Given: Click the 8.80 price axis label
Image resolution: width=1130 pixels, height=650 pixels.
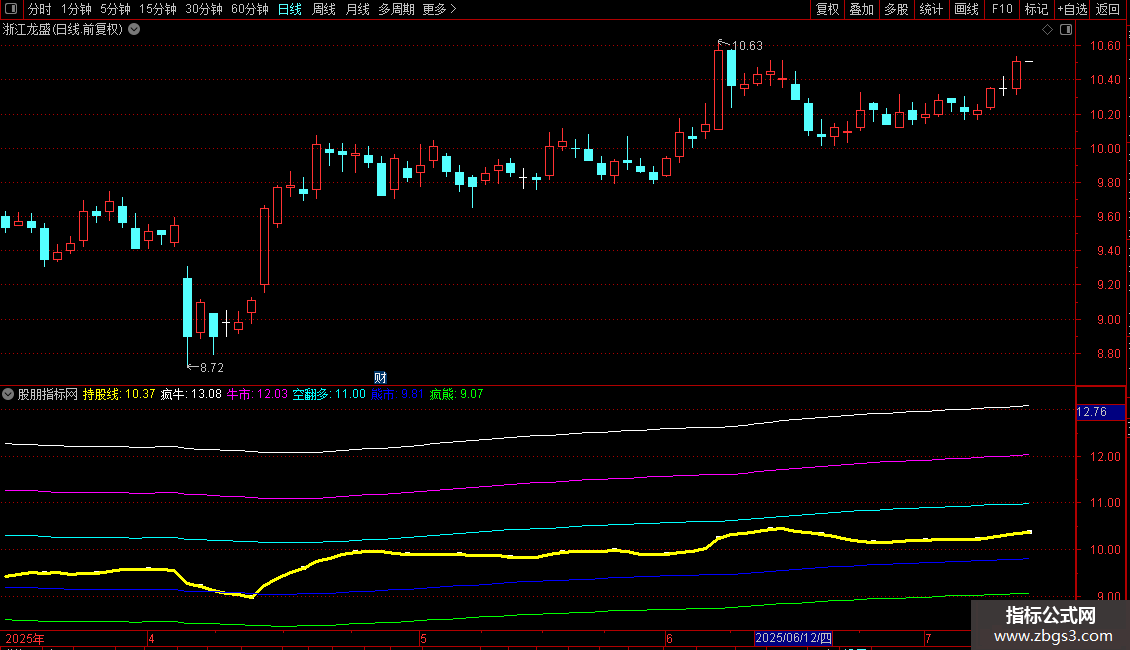Looking at the screenshot, I should point(1108,354).
